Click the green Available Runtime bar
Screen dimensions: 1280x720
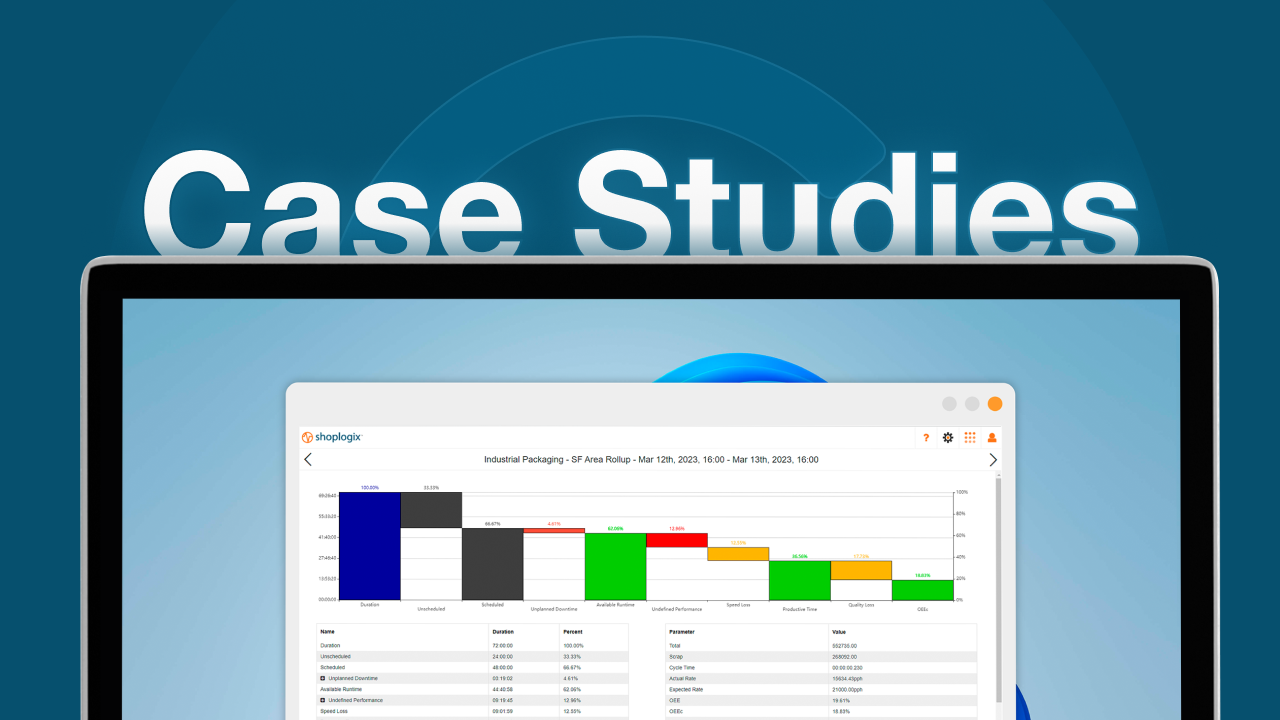pyautogui.click(x=615, y=566)
